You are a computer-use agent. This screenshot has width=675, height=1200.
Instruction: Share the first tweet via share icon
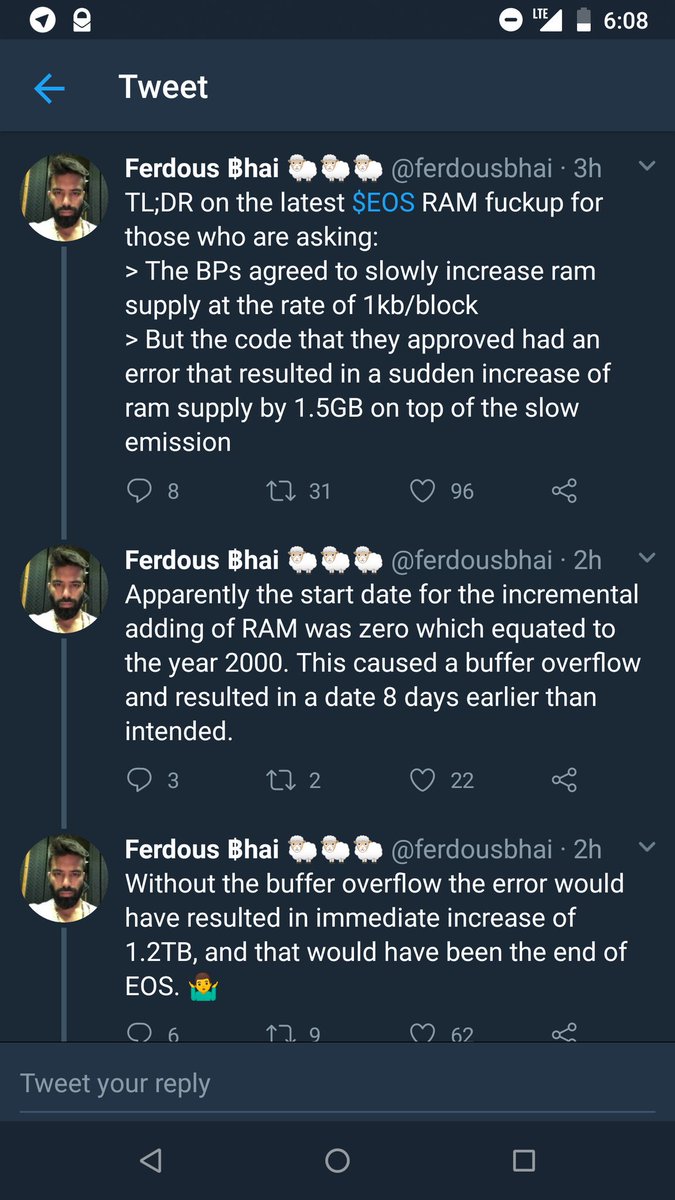tap(564, 490)
